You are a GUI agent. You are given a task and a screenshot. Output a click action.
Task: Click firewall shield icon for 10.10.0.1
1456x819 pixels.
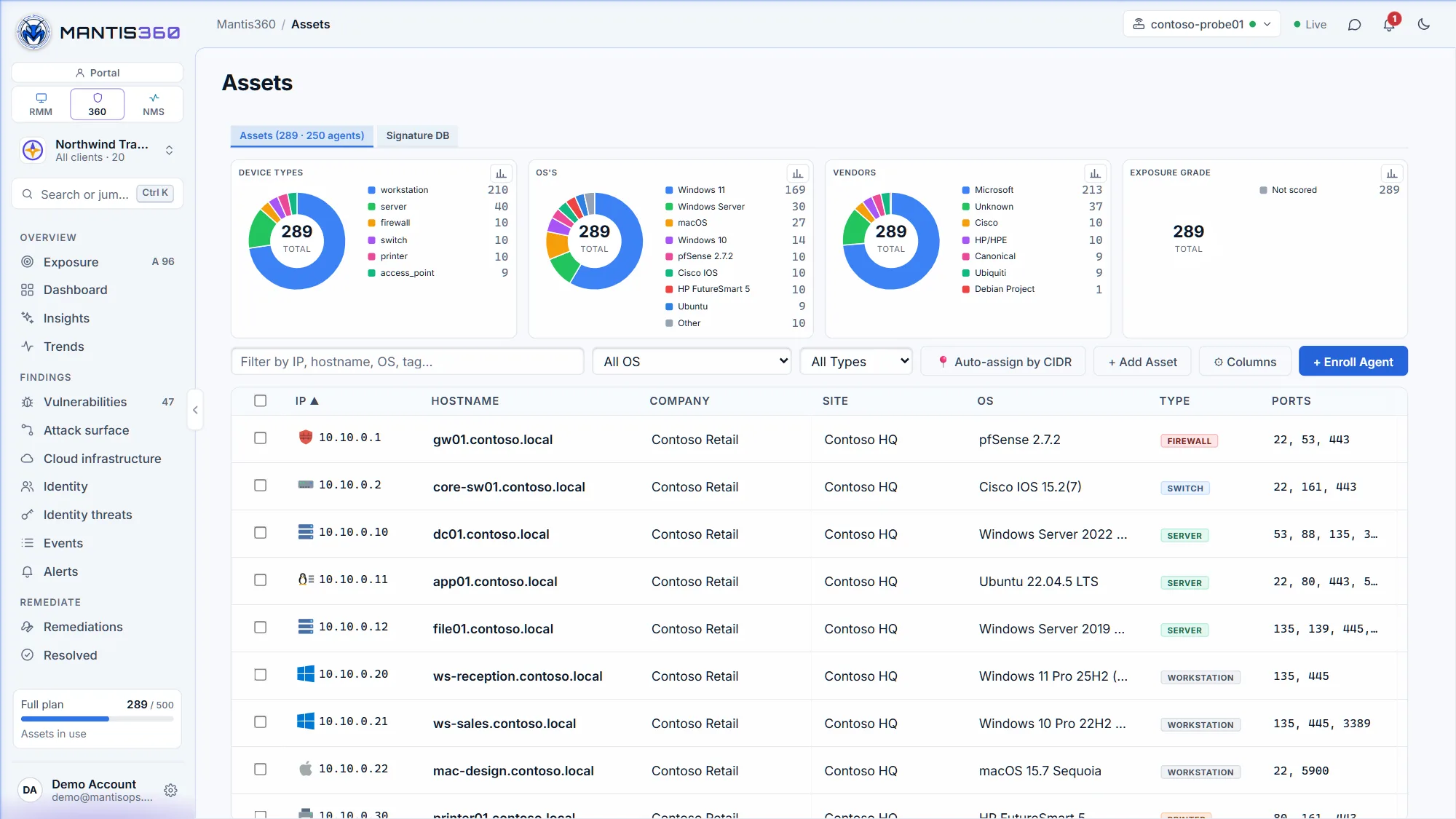coord(306,437)
